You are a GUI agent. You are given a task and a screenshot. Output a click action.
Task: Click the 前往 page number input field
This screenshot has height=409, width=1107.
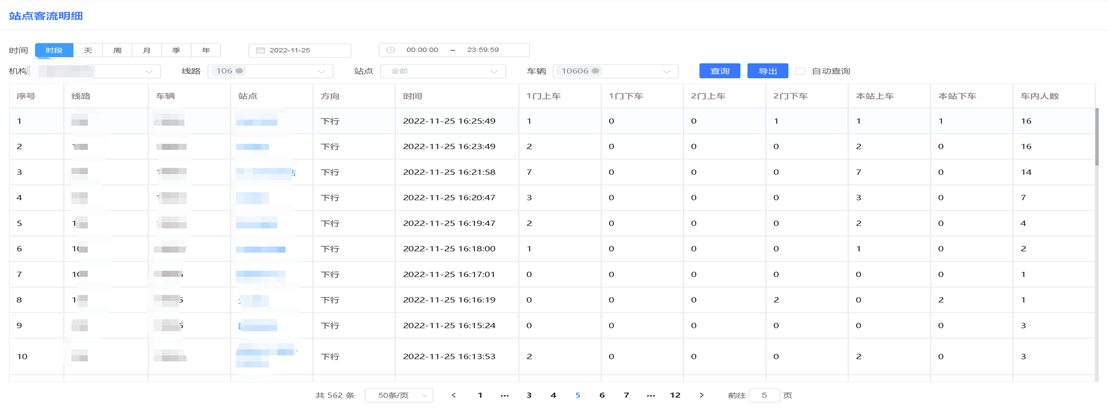[x=764, y=396]
